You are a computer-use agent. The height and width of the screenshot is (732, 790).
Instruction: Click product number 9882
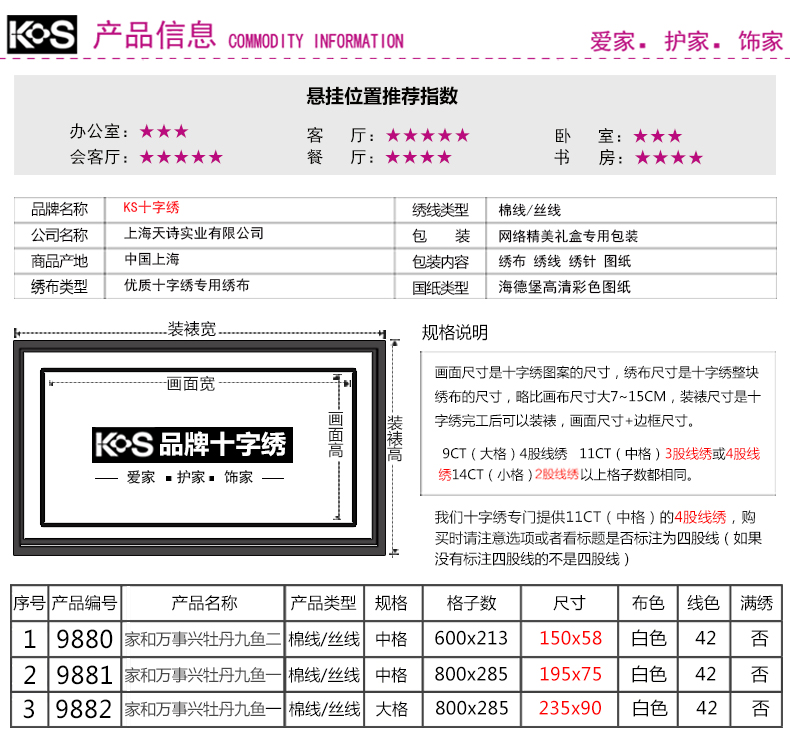[x=84, y=710]
